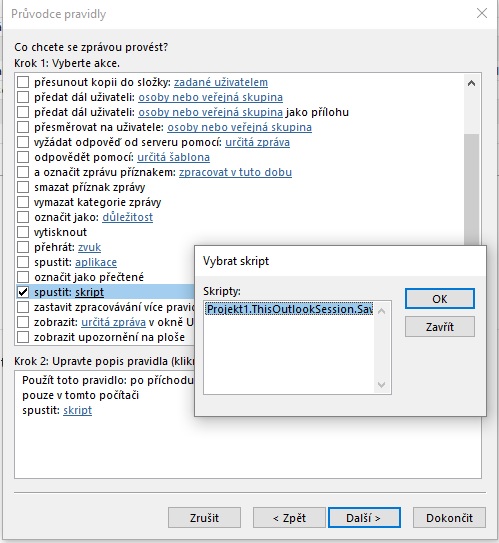Click the scripts list scroll up arrow
499x543 pixels.
382,311
